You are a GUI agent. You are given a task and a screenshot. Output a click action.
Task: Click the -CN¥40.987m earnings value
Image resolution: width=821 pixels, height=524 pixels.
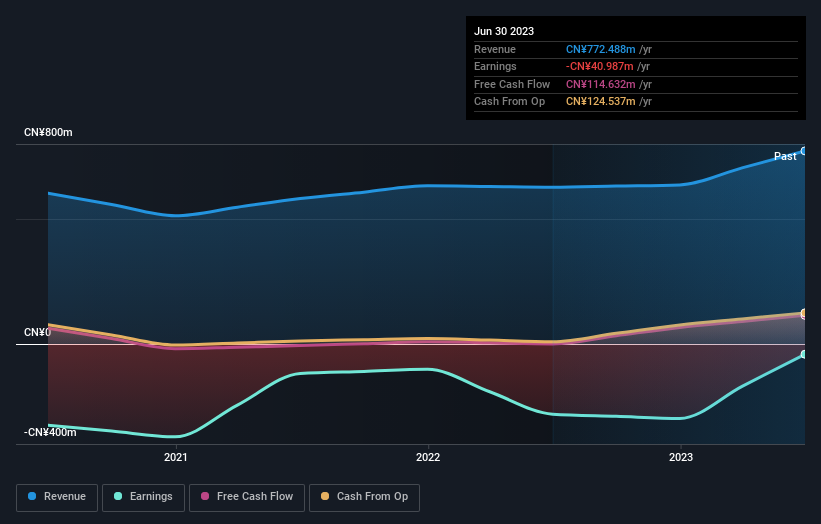[600, 66]
